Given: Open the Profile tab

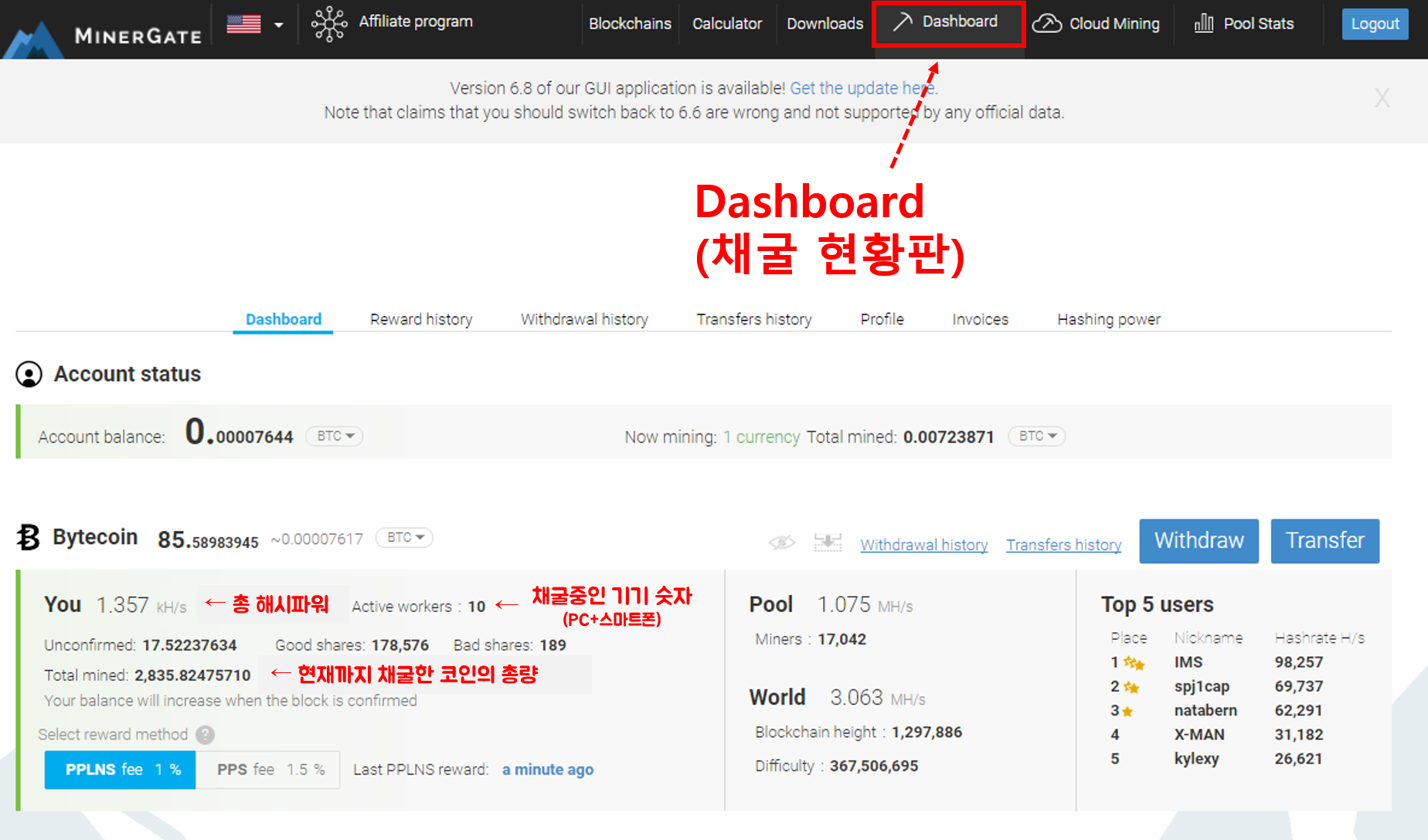Looking at the screenshot, I should tap(882, 319).
